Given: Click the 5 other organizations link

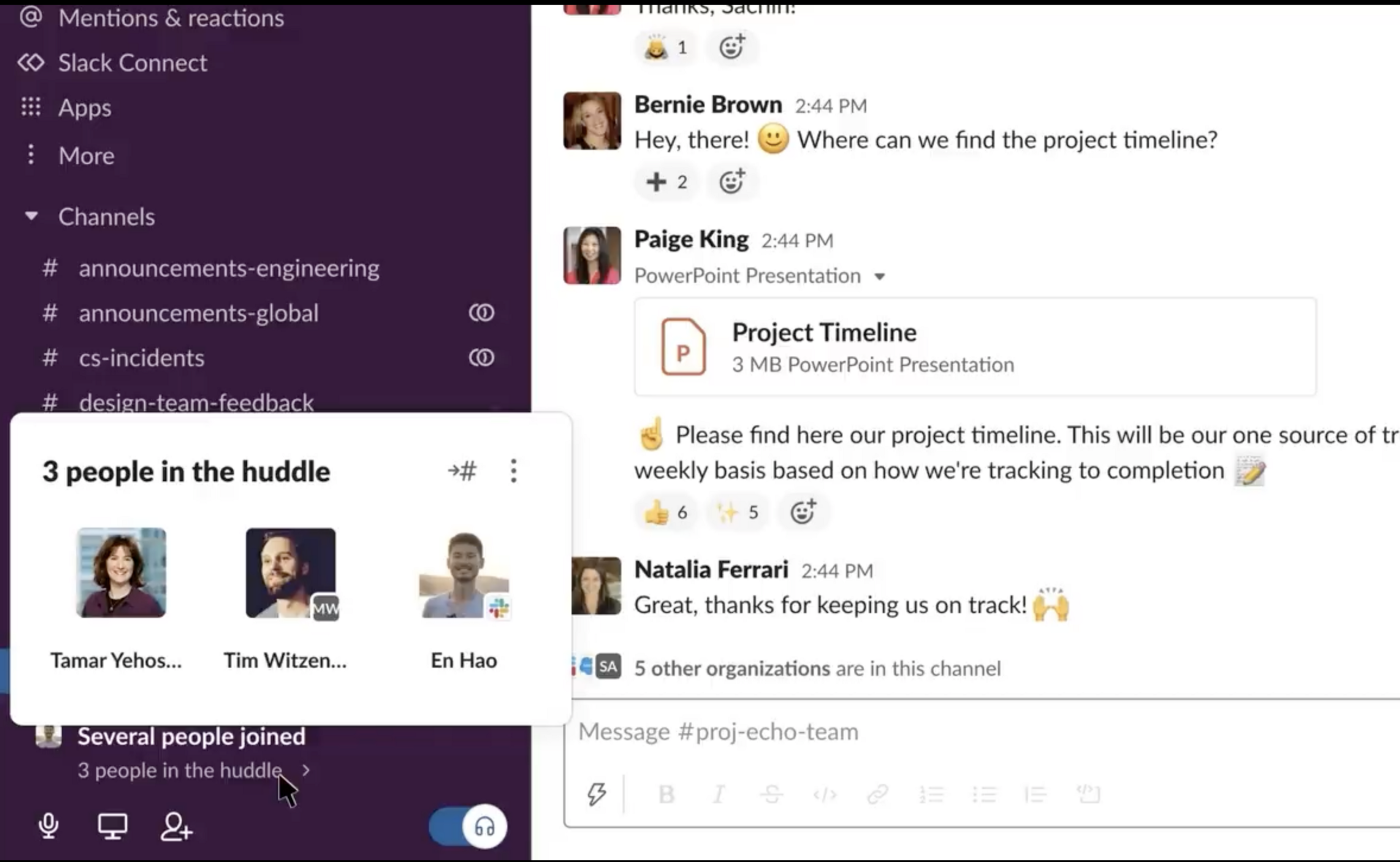Looking at the screenshot, I should pyautogui.click(x=732, y=668).
